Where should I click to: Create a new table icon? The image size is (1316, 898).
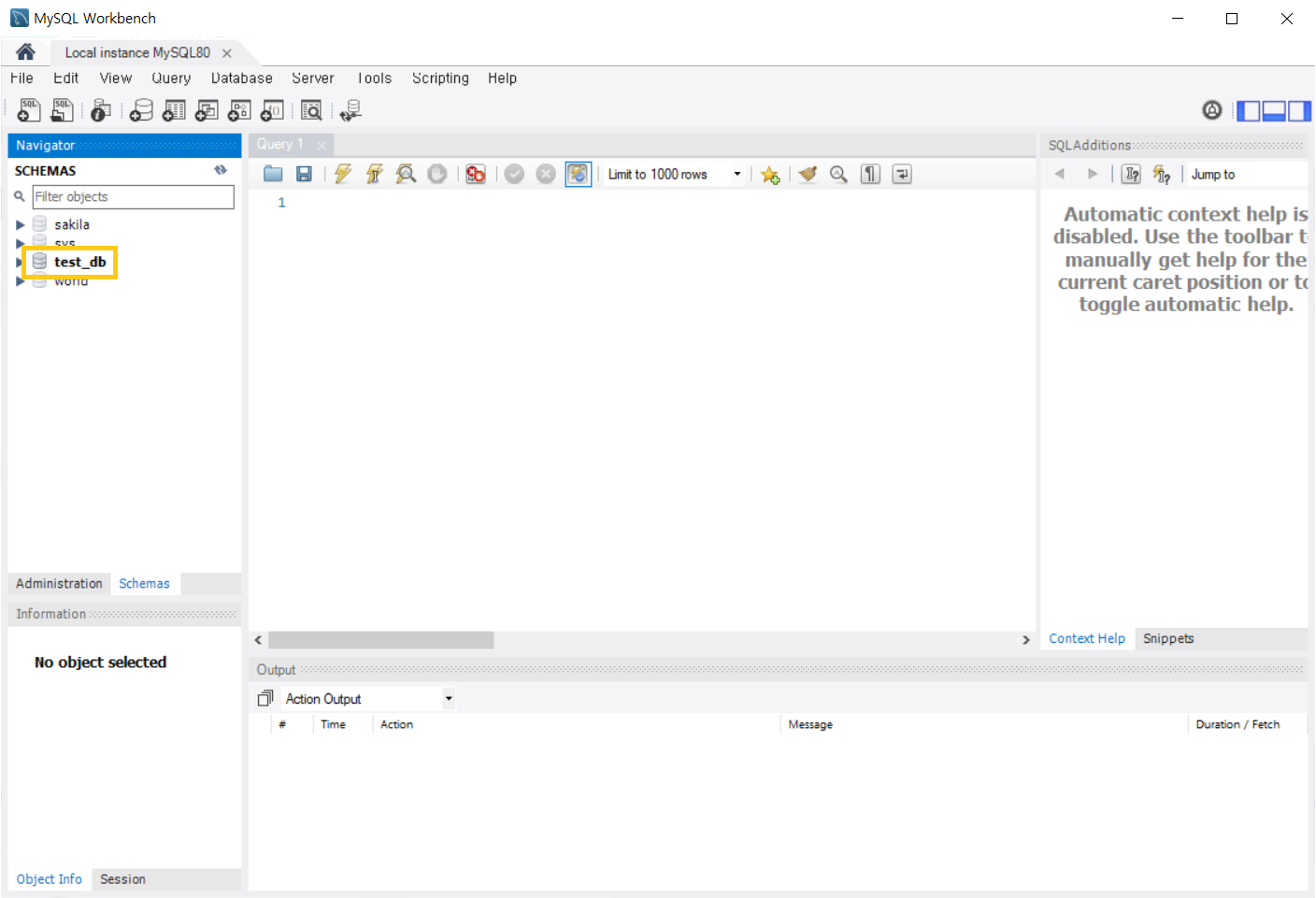[x=174, y=110]
